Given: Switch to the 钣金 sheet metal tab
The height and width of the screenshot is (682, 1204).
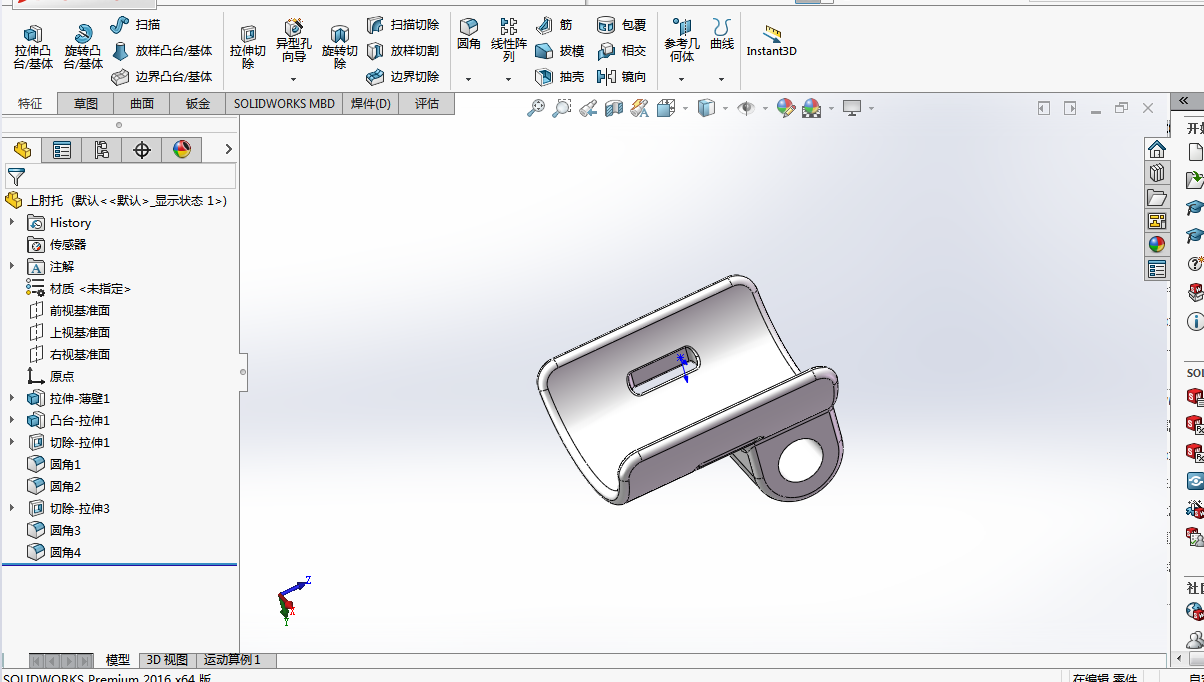Looking at the screenshot, I should [x=198, y=103].
